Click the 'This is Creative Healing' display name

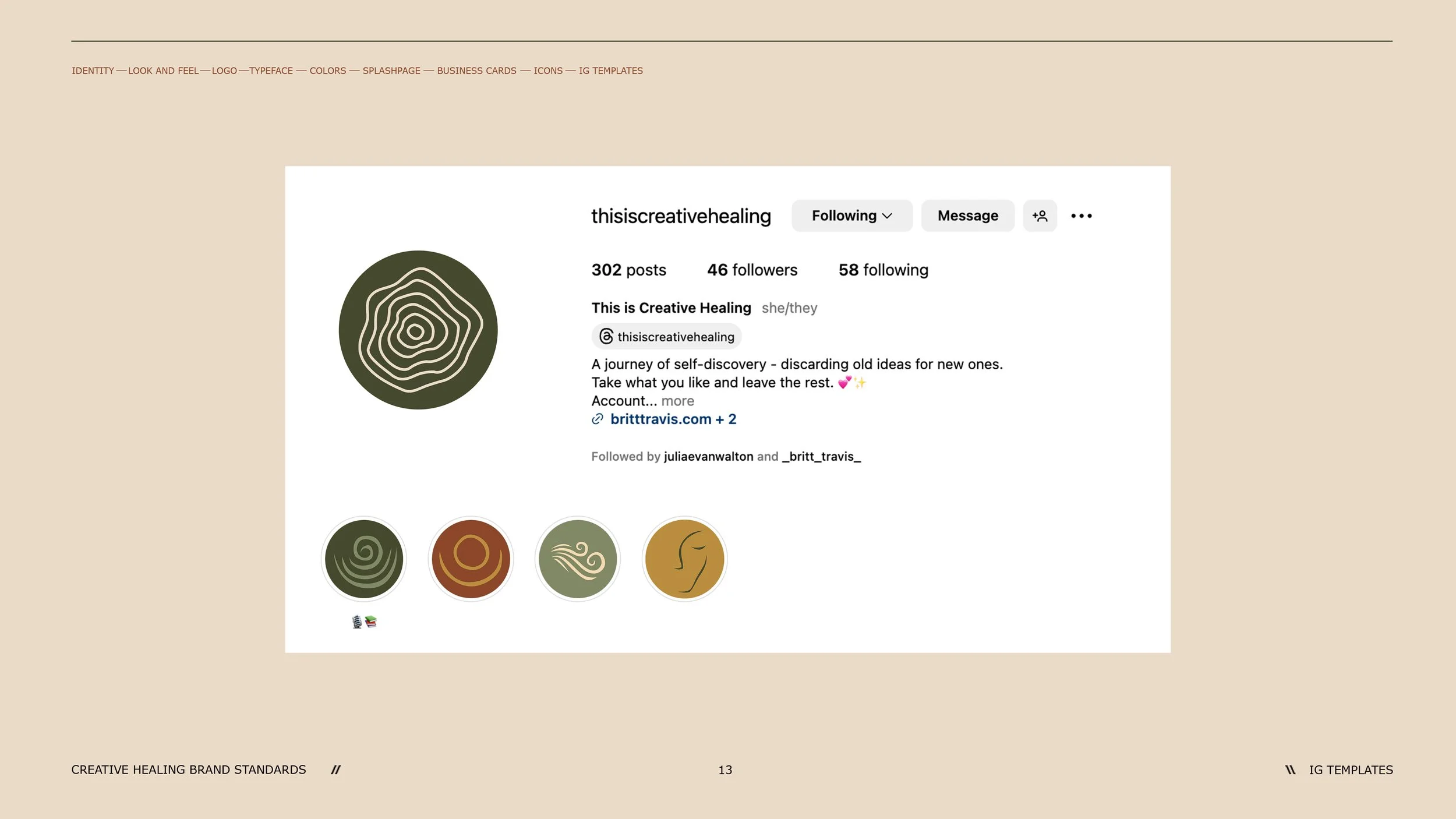[x=671, y=308]
